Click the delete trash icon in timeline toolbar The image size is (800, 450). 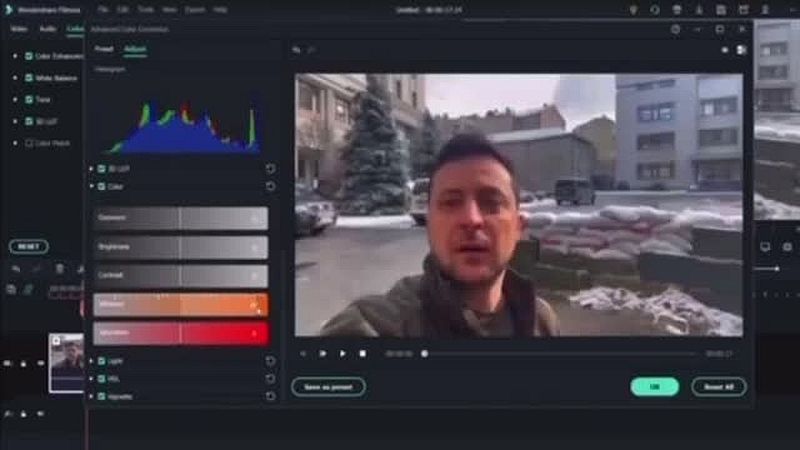(60, 269)
